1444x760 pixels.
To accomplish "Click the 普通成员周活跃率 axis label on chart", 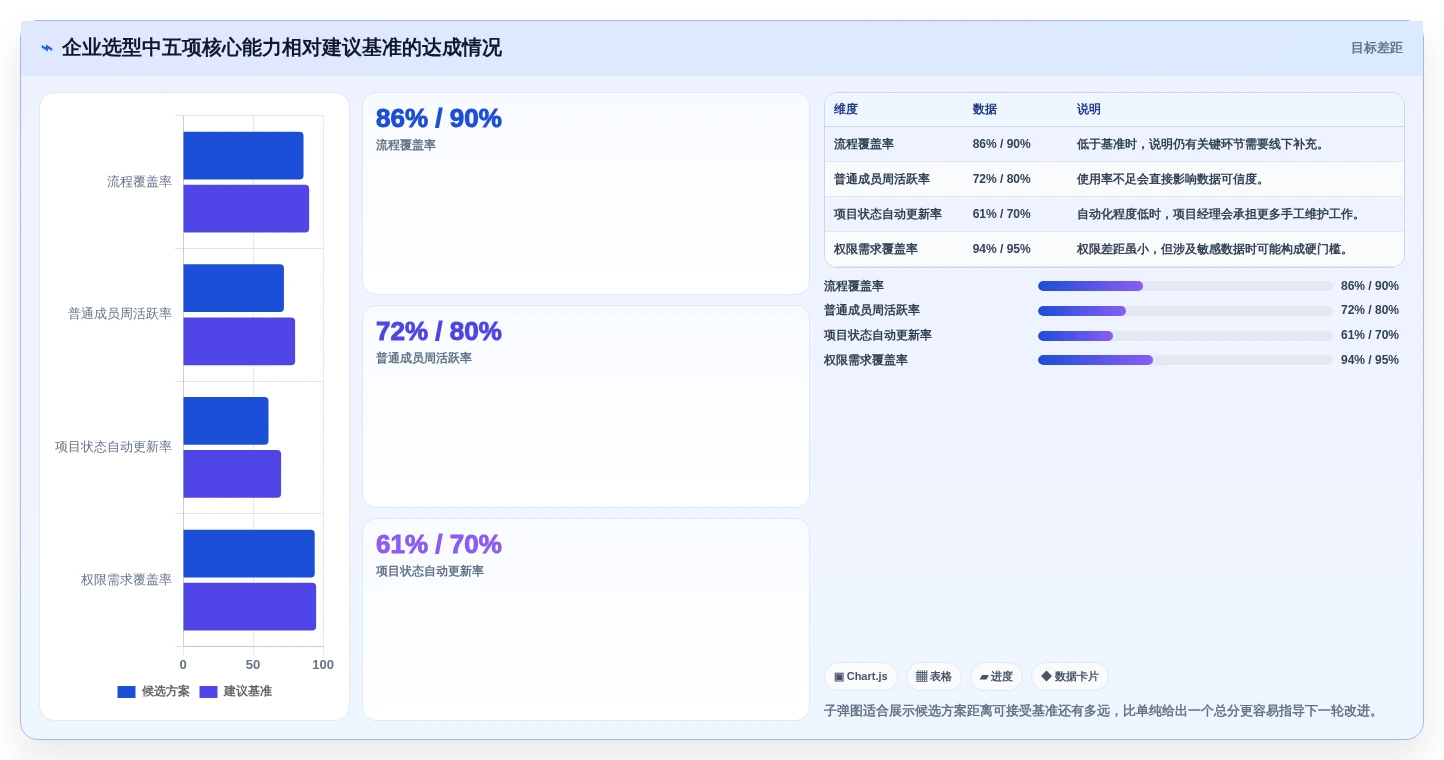I will click(x=120, y=314).
